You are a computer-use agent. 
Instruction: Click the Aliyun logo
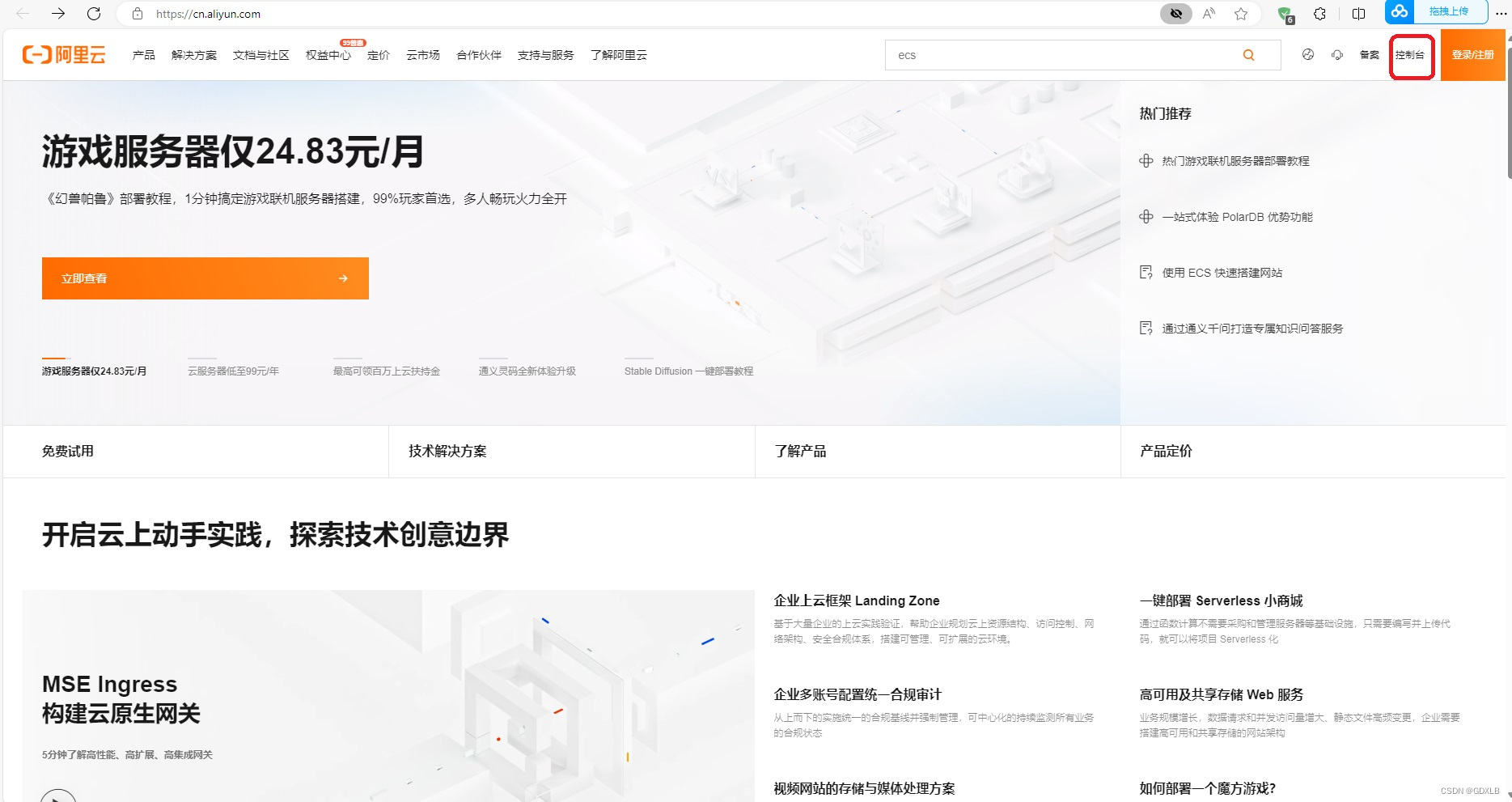pyautogui.click(x=64, y=55)
